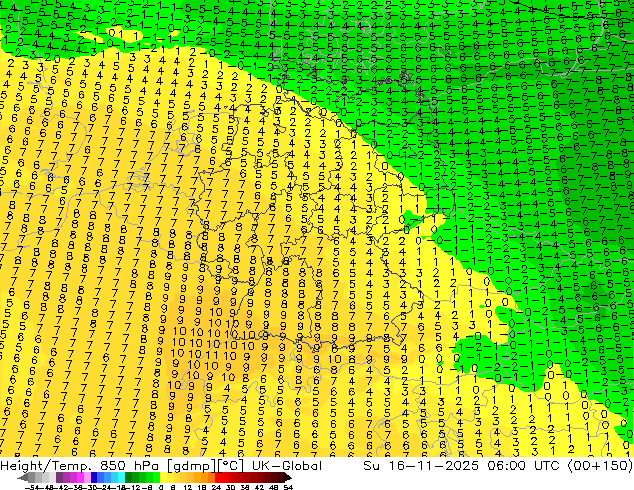Click the cyan legend color block

pyautogui.click(x=121, y=477)
